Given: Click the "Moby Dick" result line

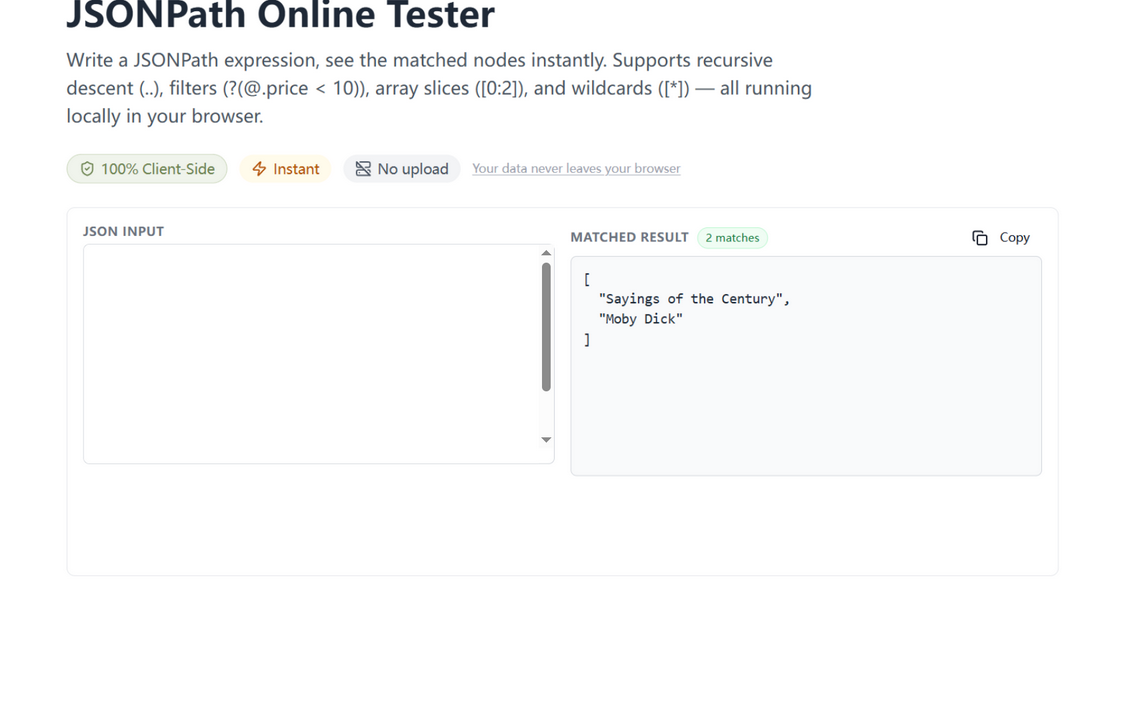Looking at the screenshot, I should pyautogui.click(x=641, y=319).
